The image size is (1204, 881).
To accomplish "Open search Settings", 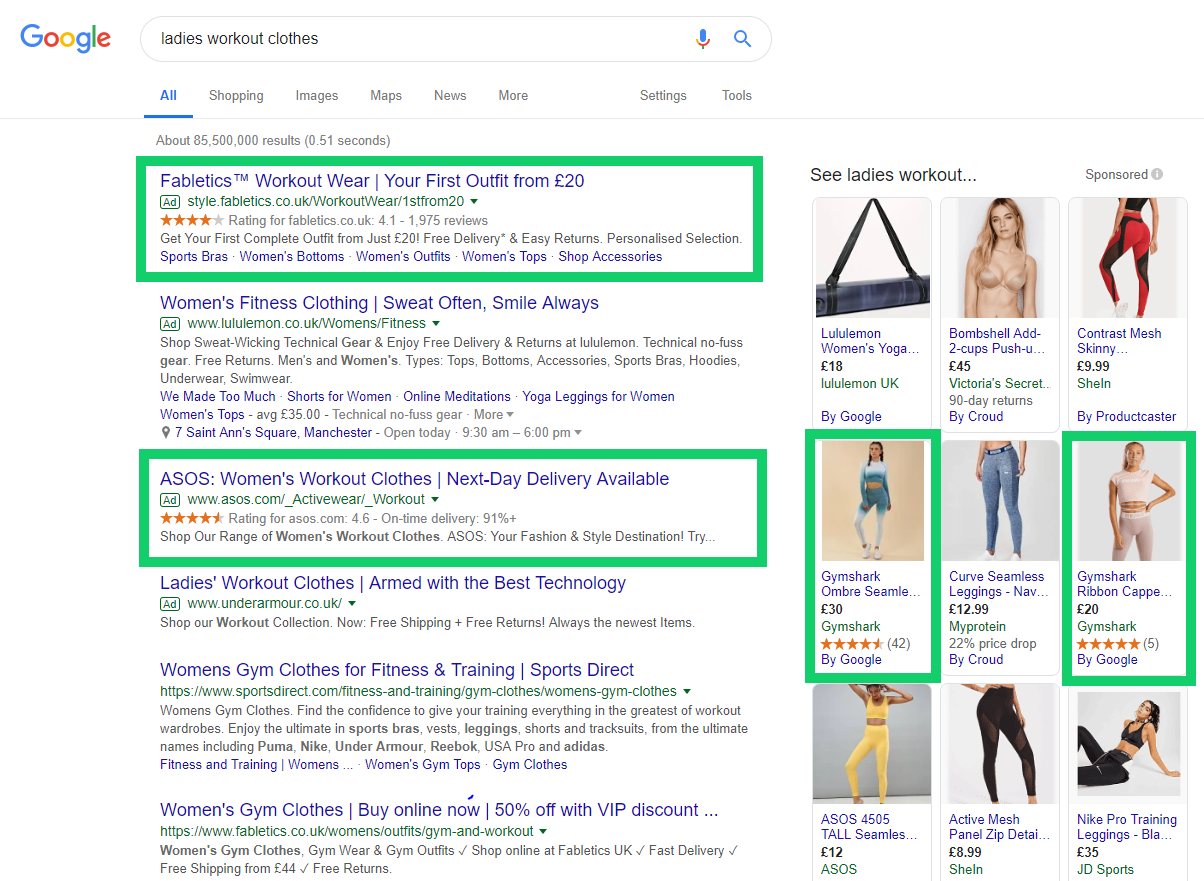I will click(663, 96).
